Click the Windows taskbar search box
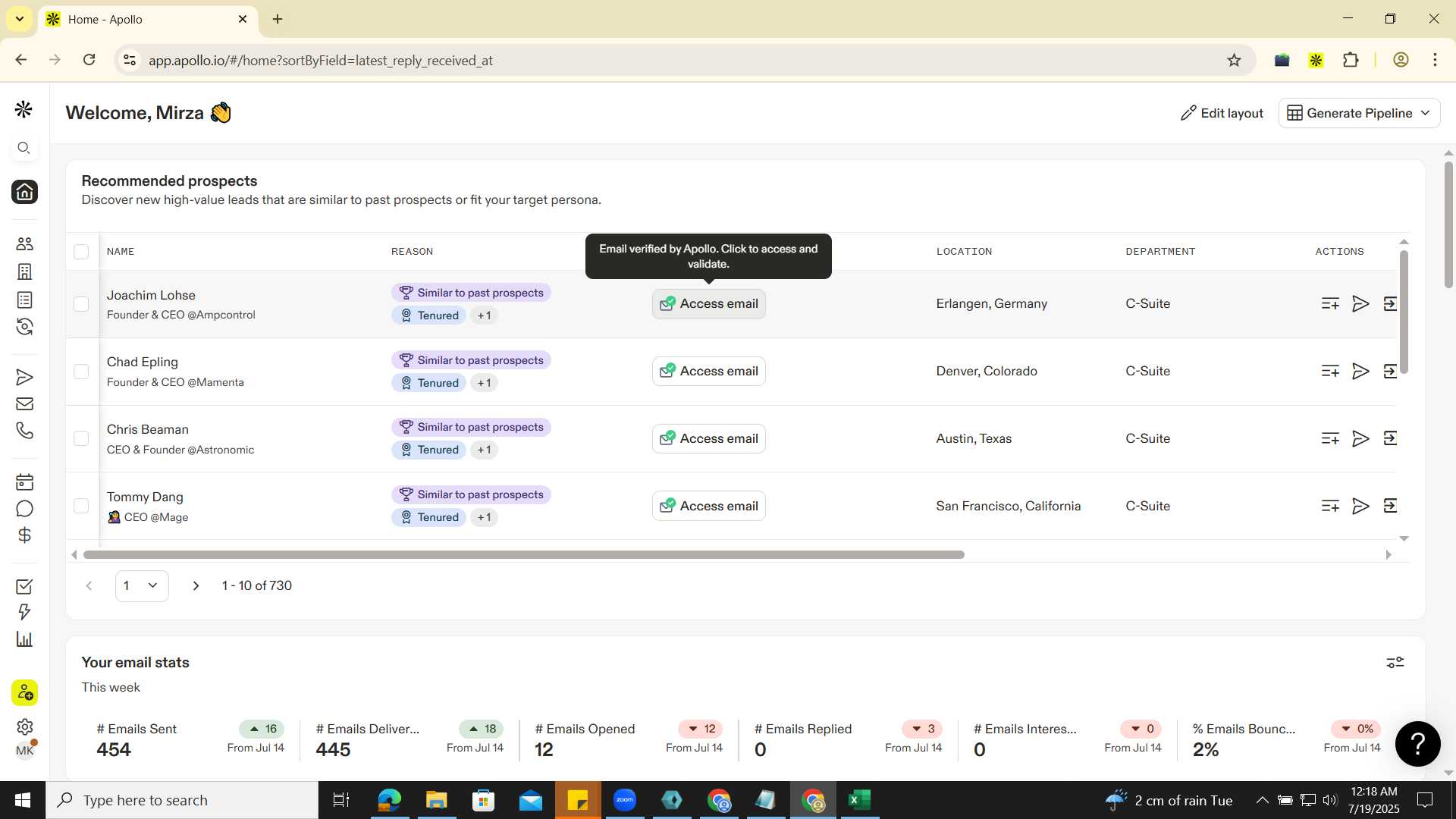 click(x=182, y=800)
